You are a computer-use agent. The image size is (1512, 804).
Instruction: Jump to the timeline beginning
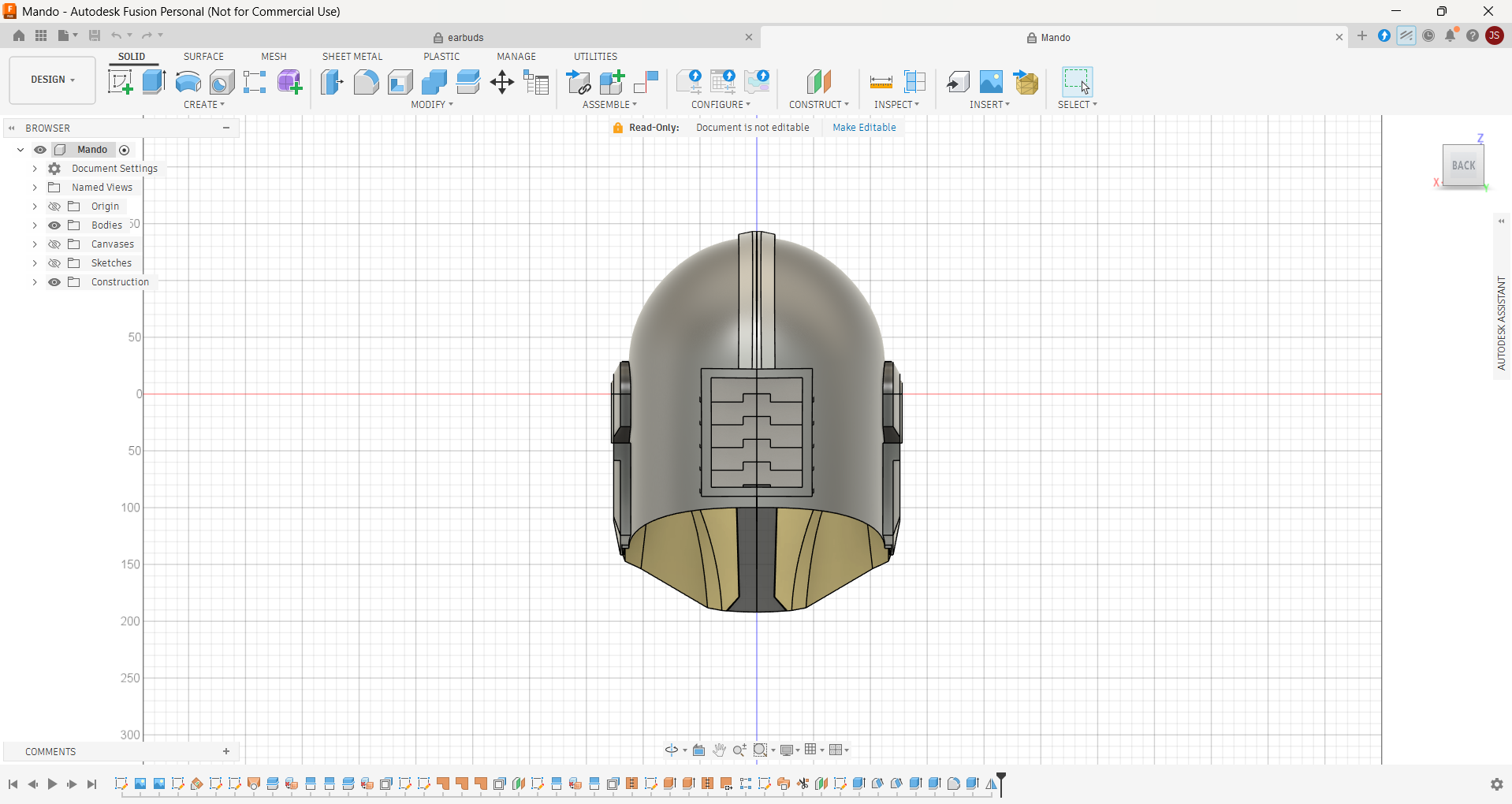(13, 784)
